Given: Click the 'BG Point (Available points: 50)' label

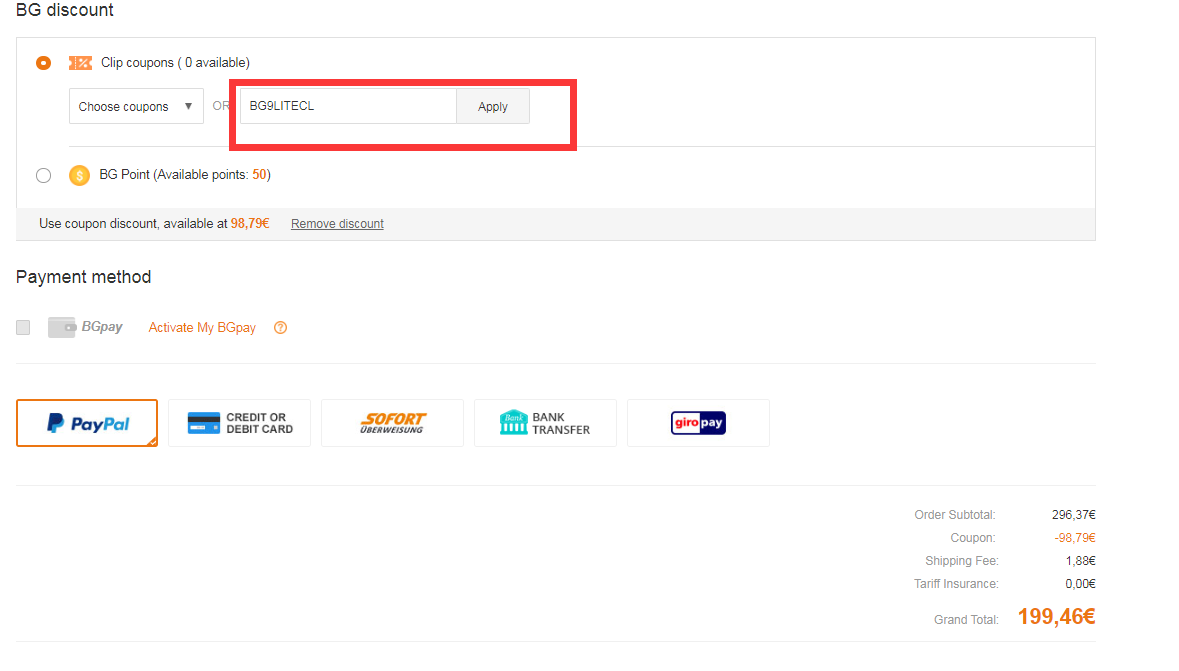Looking at the screenshot, I should 185,175.
